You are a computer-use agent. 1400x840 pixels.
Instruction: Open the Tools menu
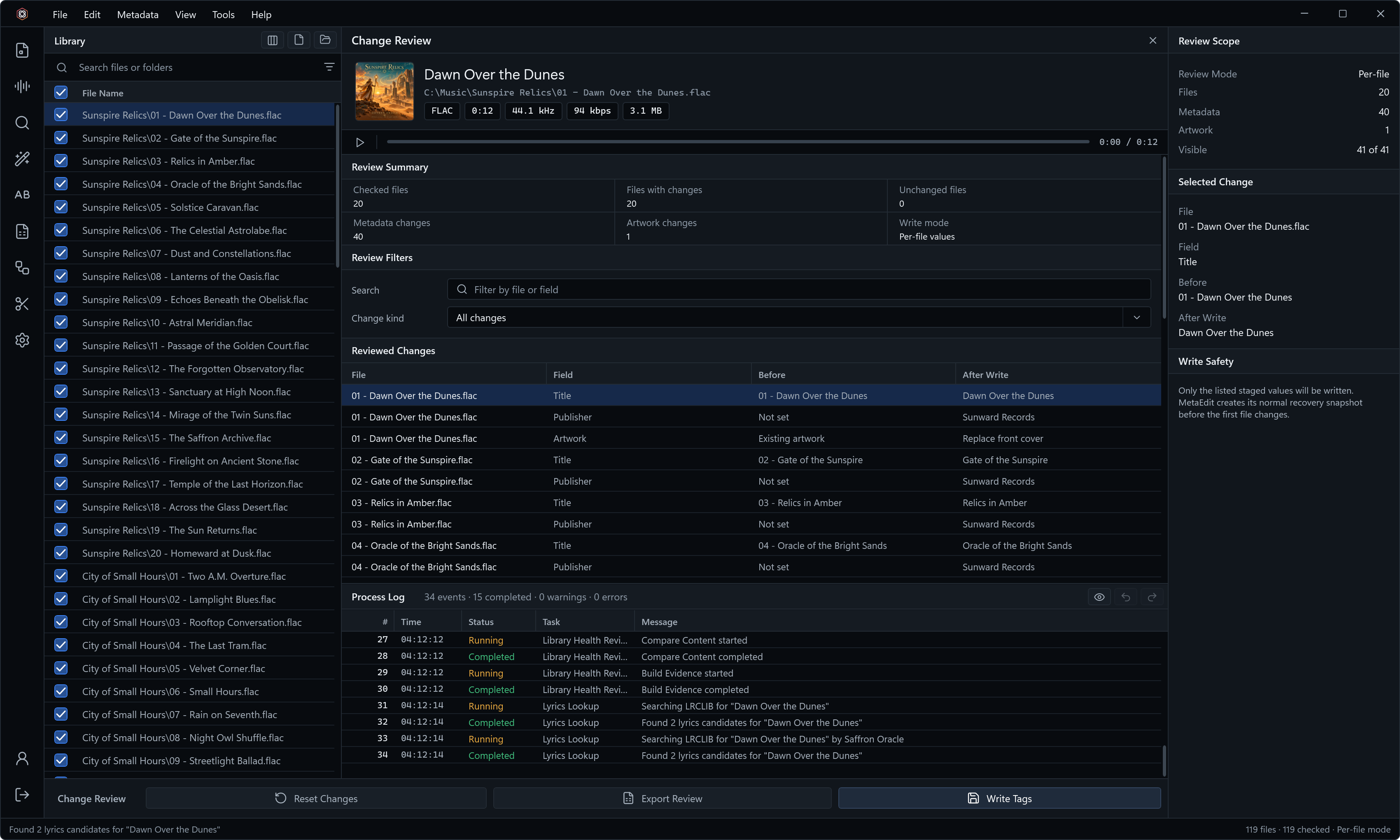[x=223, y=14]
